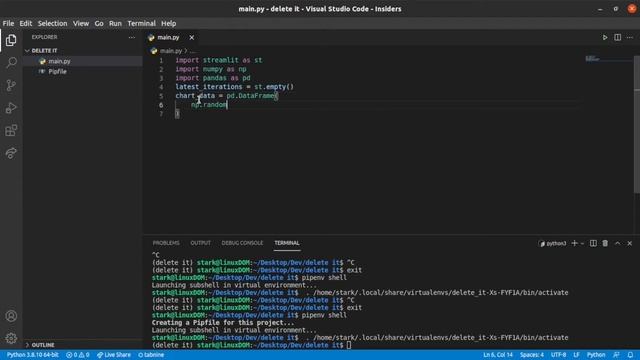Screen dimensions: 640x360
Task: Click the terminal prompt input area
Action: 349,345
